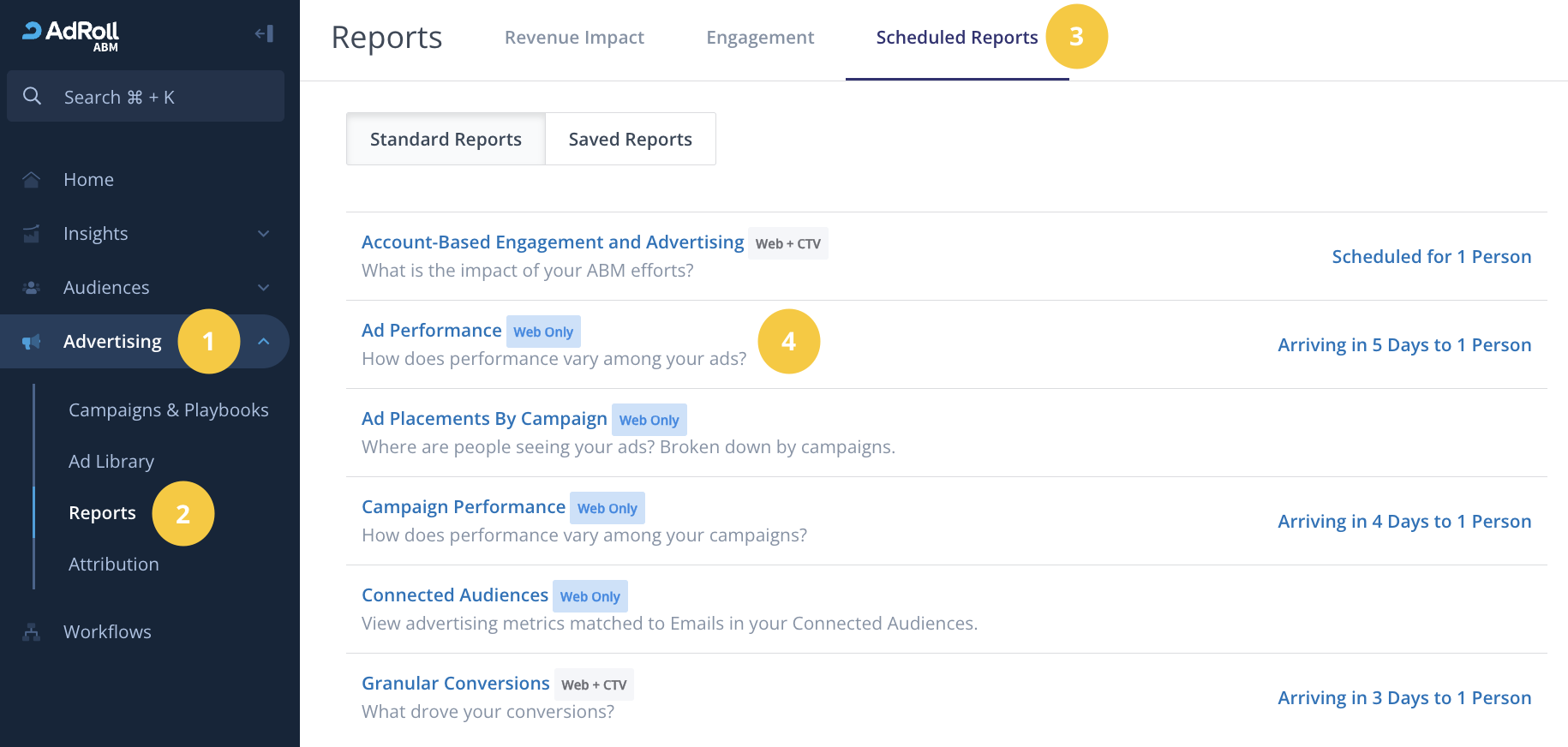The height and width of the screenshot is (747, 1568).
Task: Open the Ad Performance report
Action: pos(431,331)
